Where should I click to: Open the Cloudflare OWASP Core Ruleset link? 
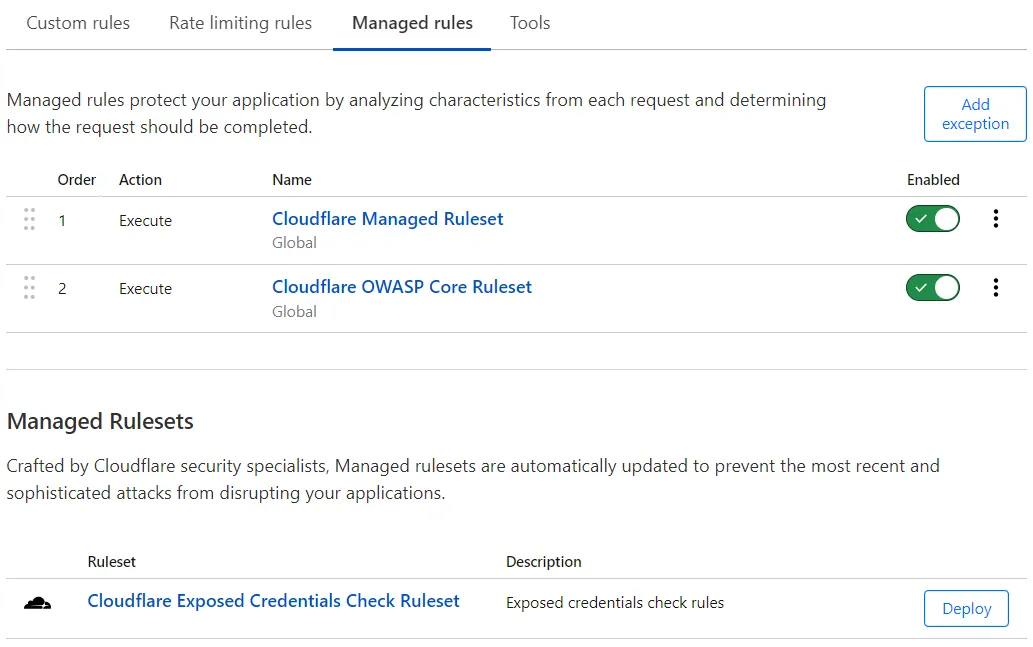pyautogui.click(x=402, y=287)
